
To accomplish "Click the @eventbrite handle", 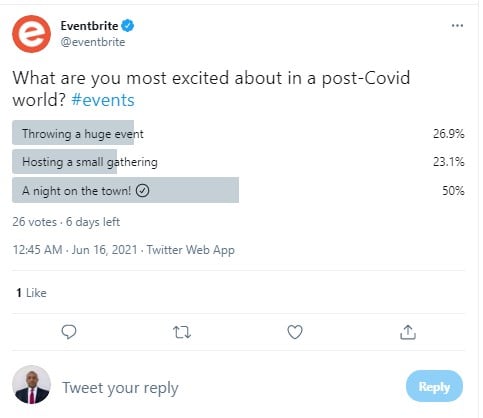I will tap(93, 42).
